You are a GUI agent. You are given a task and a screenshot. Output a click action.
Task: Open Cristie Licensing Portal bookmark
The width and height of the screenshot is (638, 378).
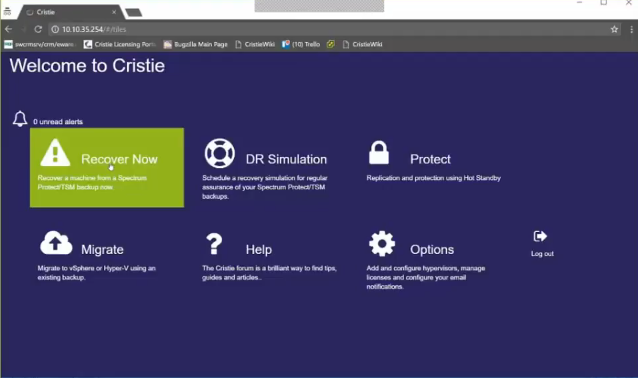[x=120, y=44]
